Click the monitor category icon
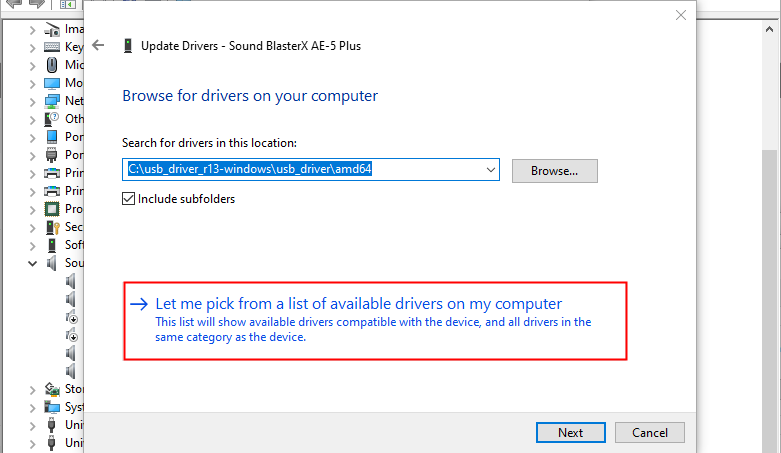781x453 pixels. click(x=53, y=83)
